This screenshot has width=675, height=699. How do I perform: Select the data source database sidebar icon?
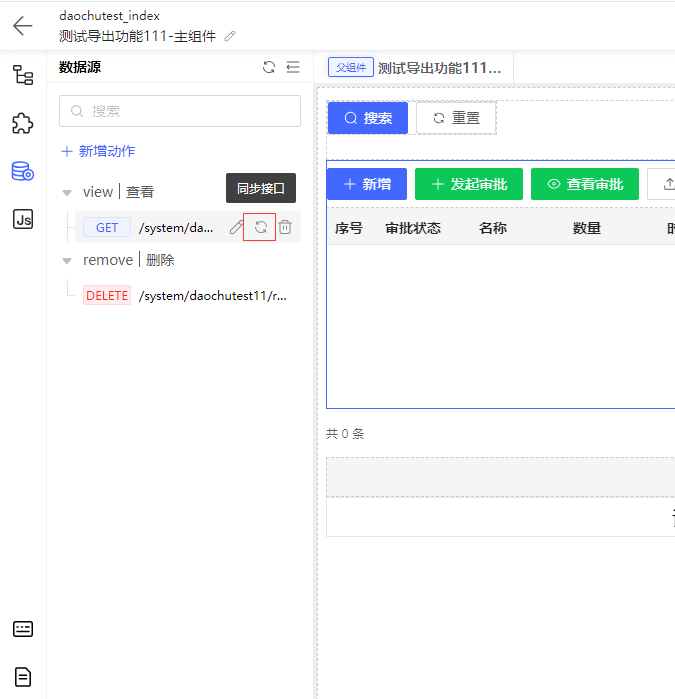[23, 171]
